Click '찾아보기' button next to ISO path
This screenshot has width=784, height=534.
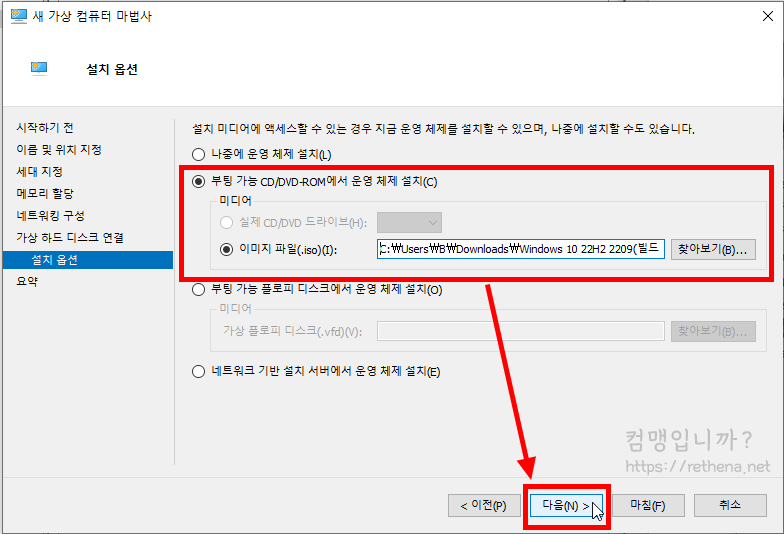[x=713, y=249]
